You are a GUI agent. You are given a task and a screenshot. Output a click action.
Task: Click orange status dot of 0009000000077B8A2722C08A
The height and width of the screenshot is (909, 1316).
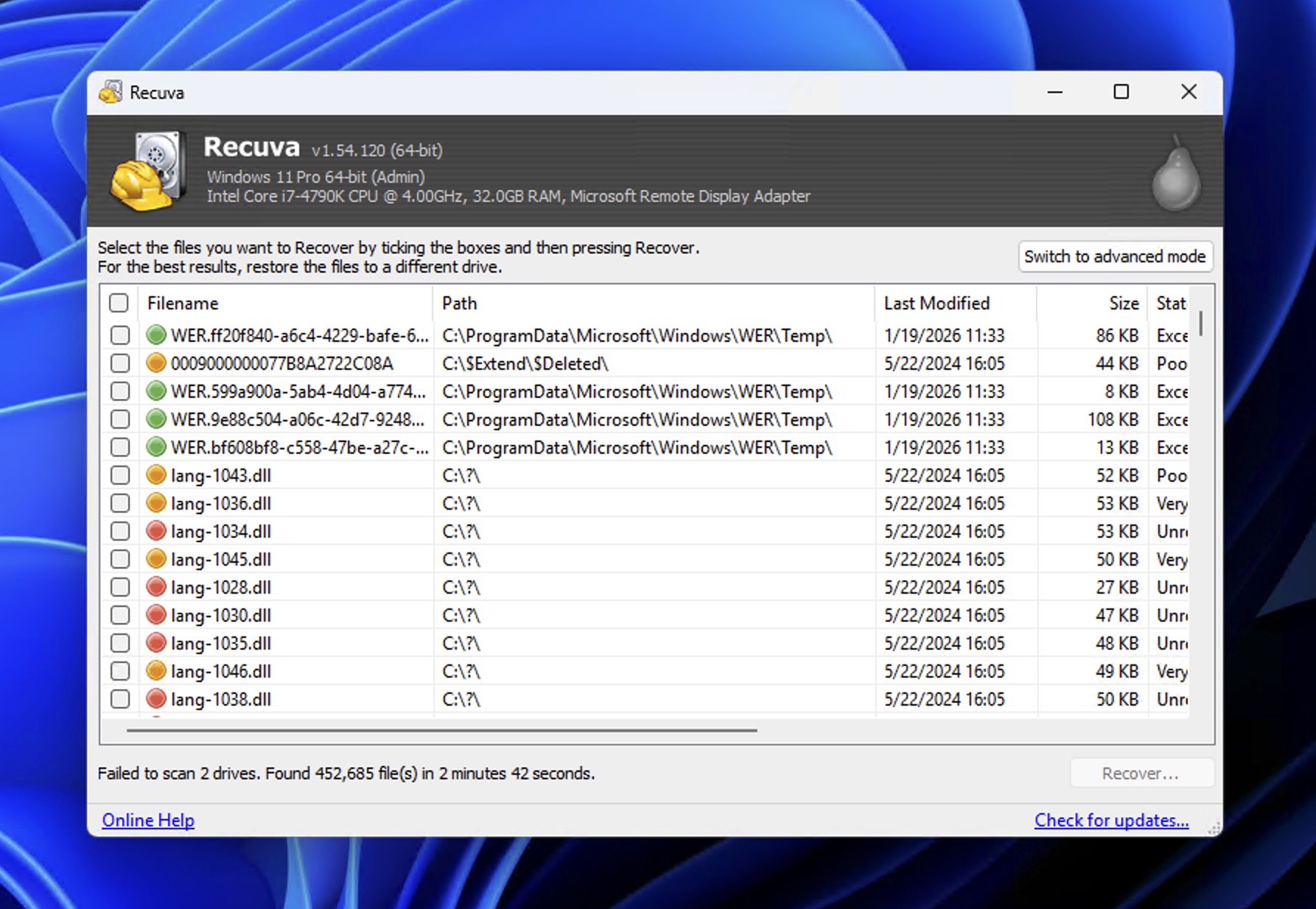(155, 363)
